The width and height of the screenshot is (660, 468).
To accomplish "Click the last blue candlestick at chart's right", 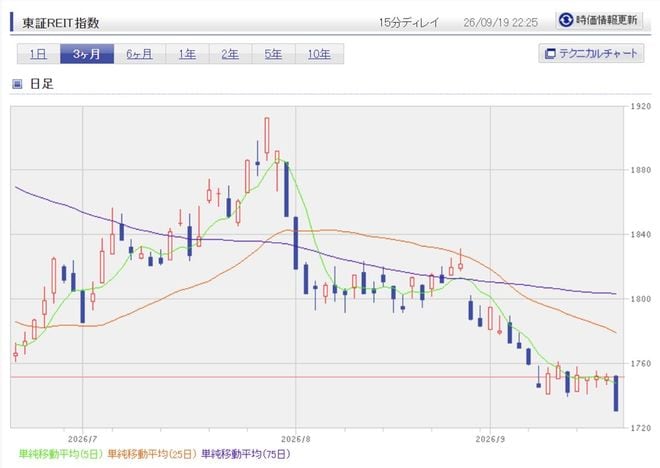I will point(616,393).
